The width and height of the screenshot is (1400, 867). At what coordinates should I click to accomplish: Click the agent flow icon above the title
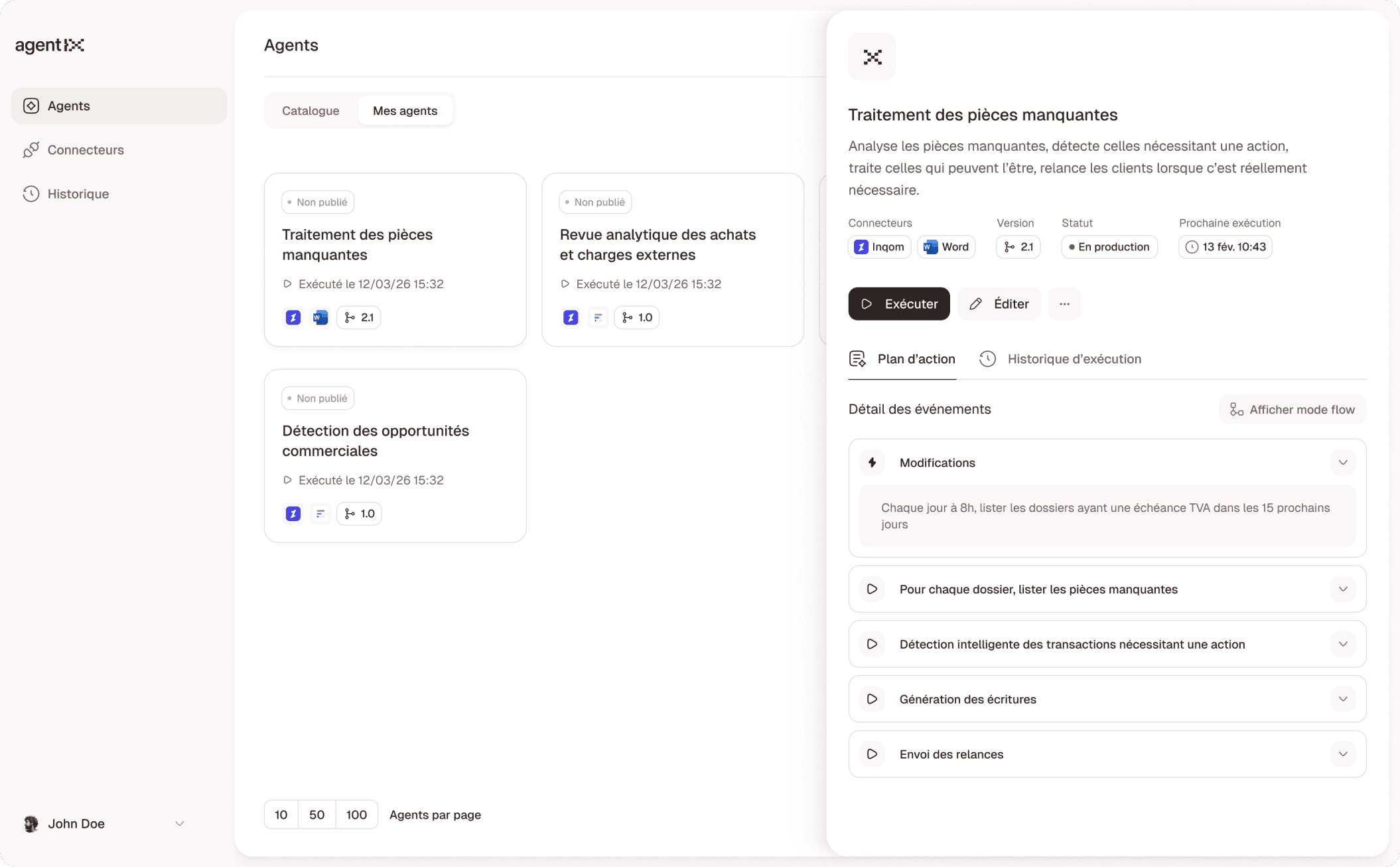click(872, 56)
